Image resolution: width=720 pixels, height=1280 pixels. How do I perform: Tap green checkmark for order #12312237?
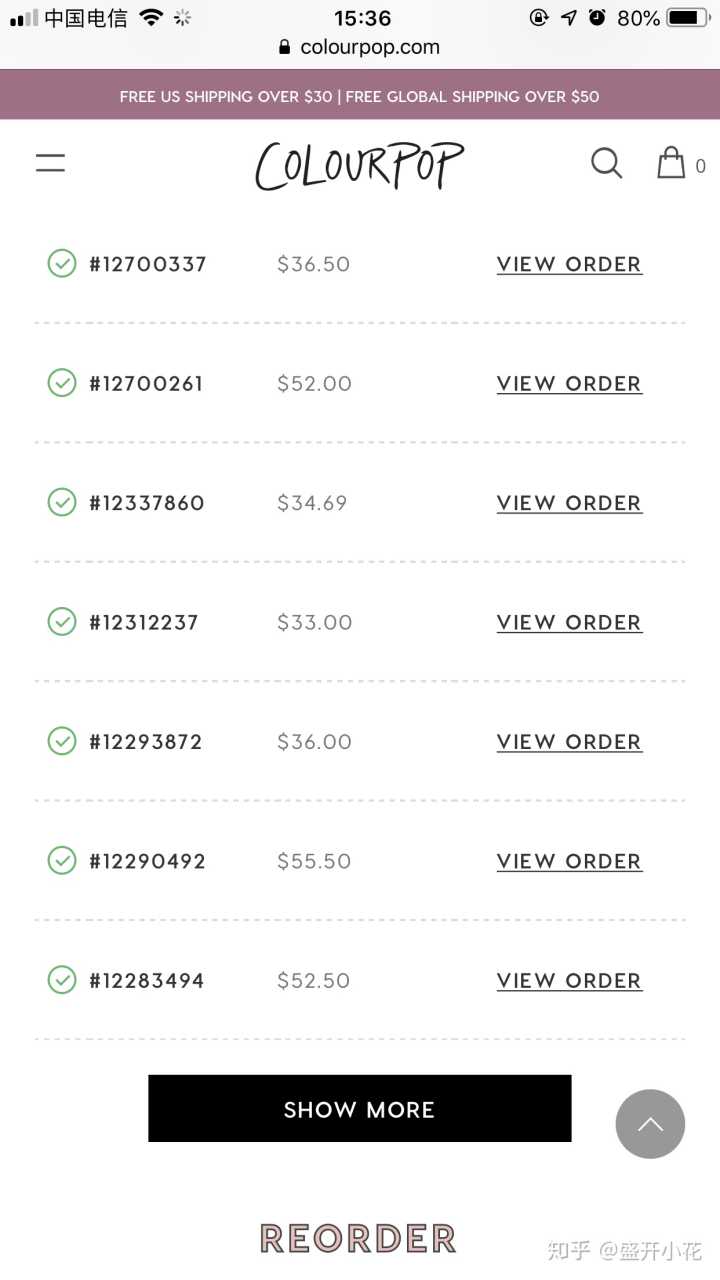coord(62,622)
